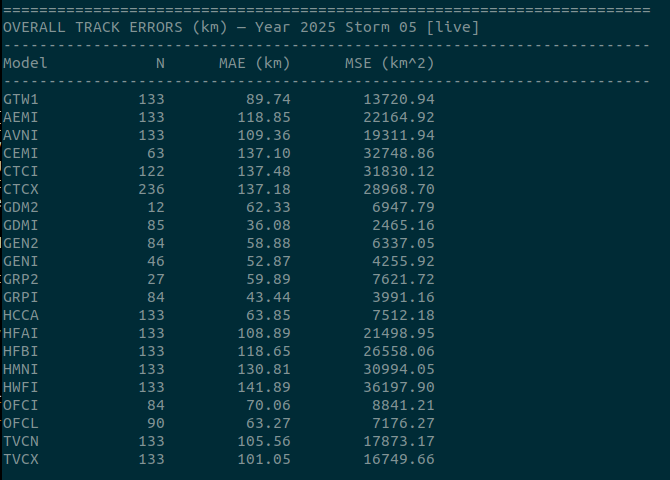Viewport: 670px width, 480px height.
Task: Click the model name 'GRP2'
Action: click(21, 279)
